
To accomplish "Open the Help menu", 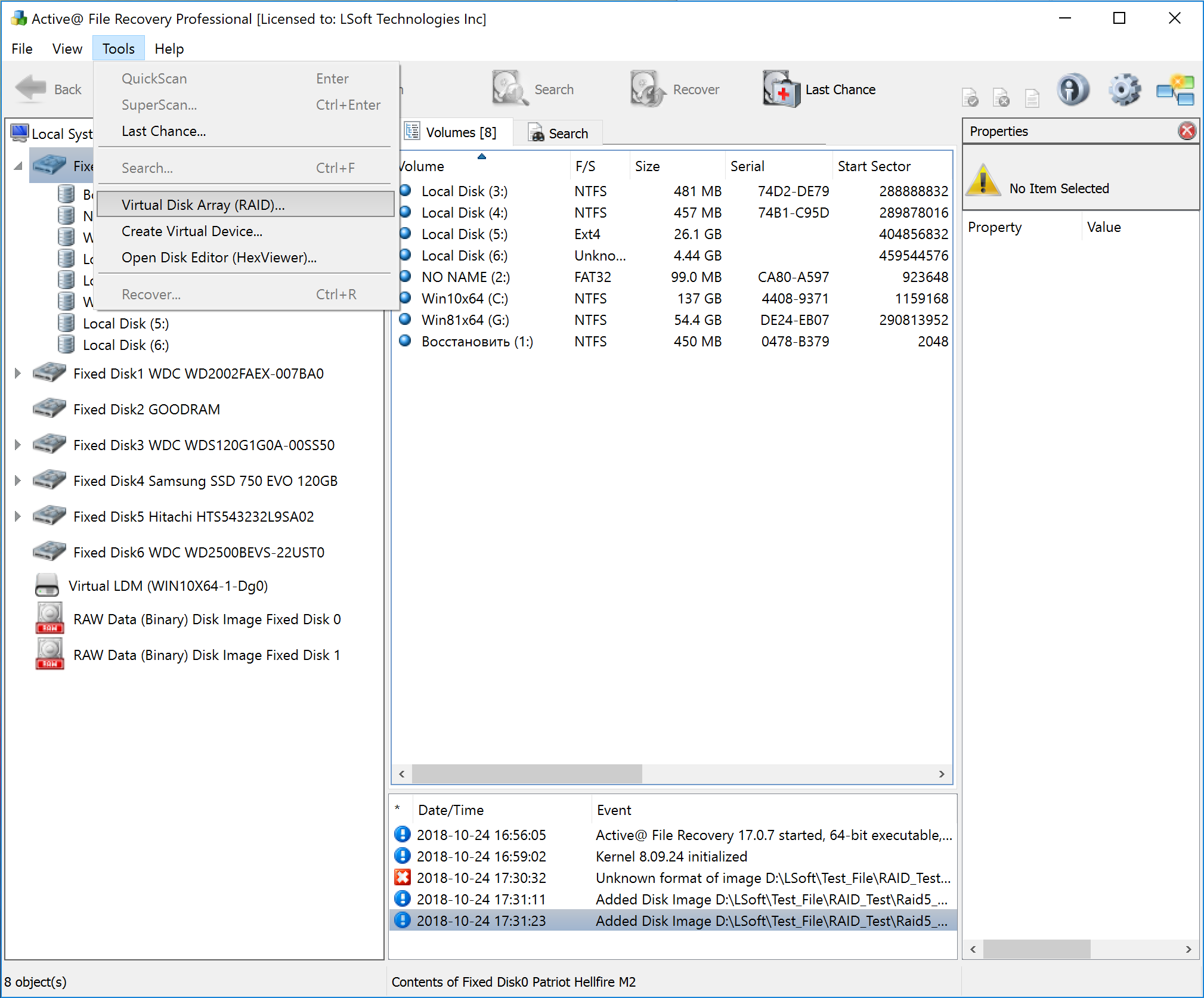I will click(169, 49).
